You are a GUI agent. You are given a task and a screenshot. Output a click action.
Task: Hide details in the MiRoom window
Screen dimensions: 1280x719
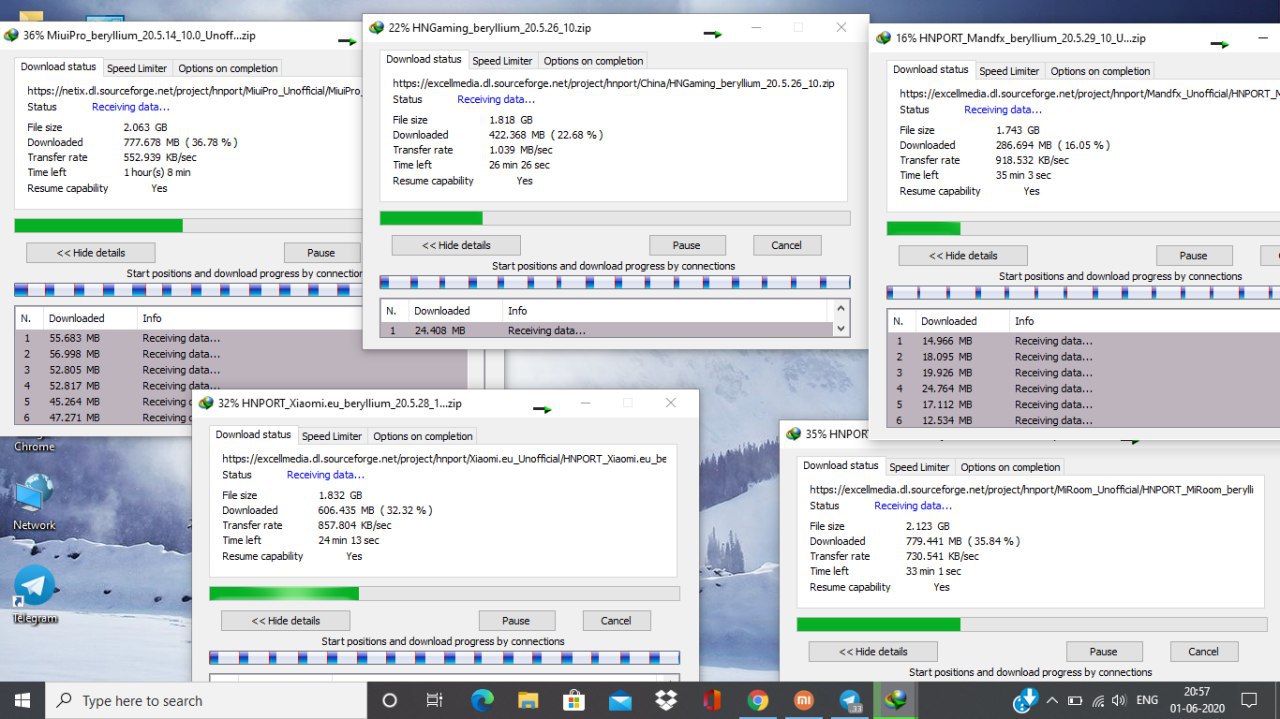coord(873,651)
